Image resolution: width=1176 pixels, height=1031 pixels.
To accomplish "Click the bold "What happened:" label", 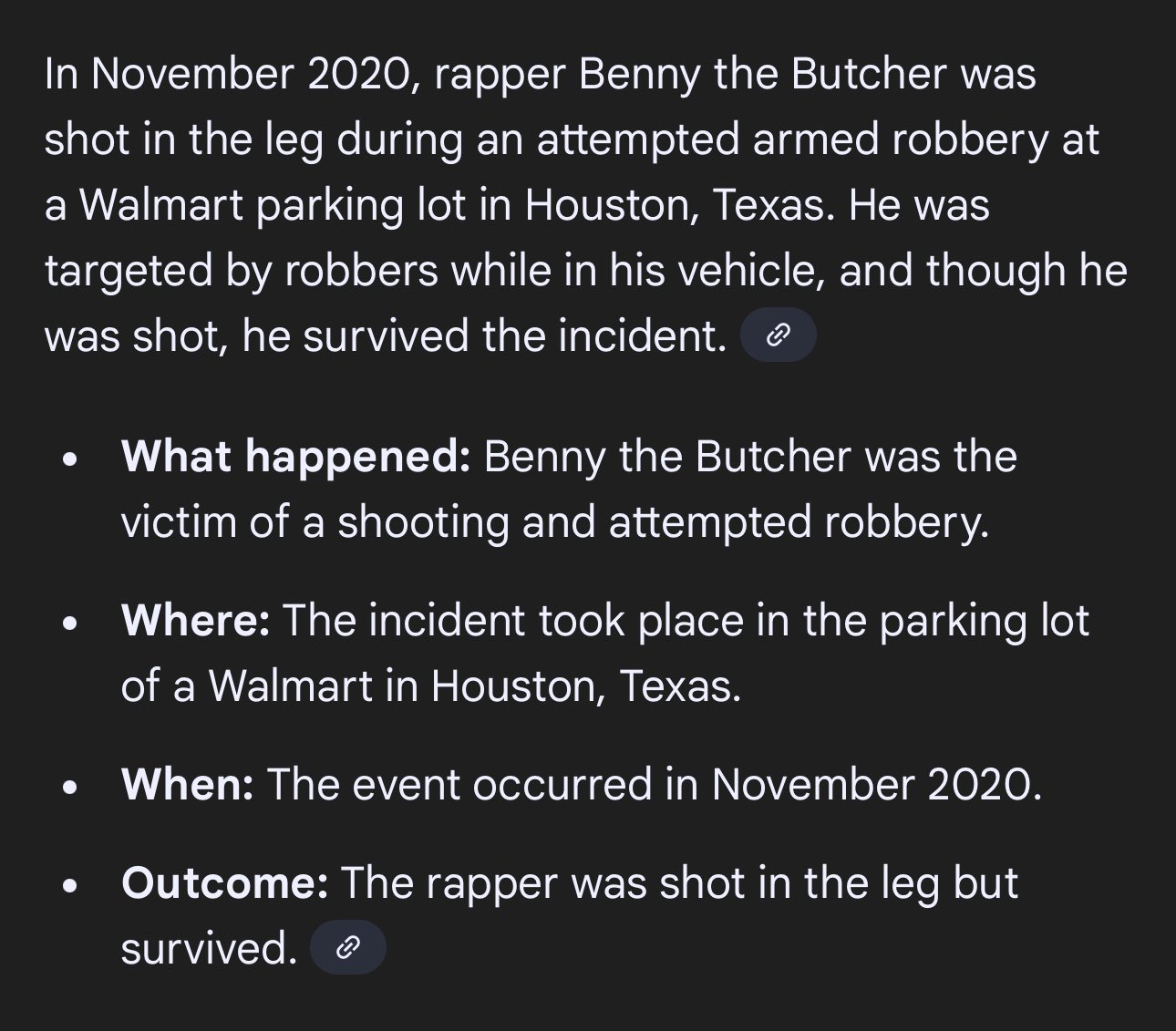I will 295,457.
